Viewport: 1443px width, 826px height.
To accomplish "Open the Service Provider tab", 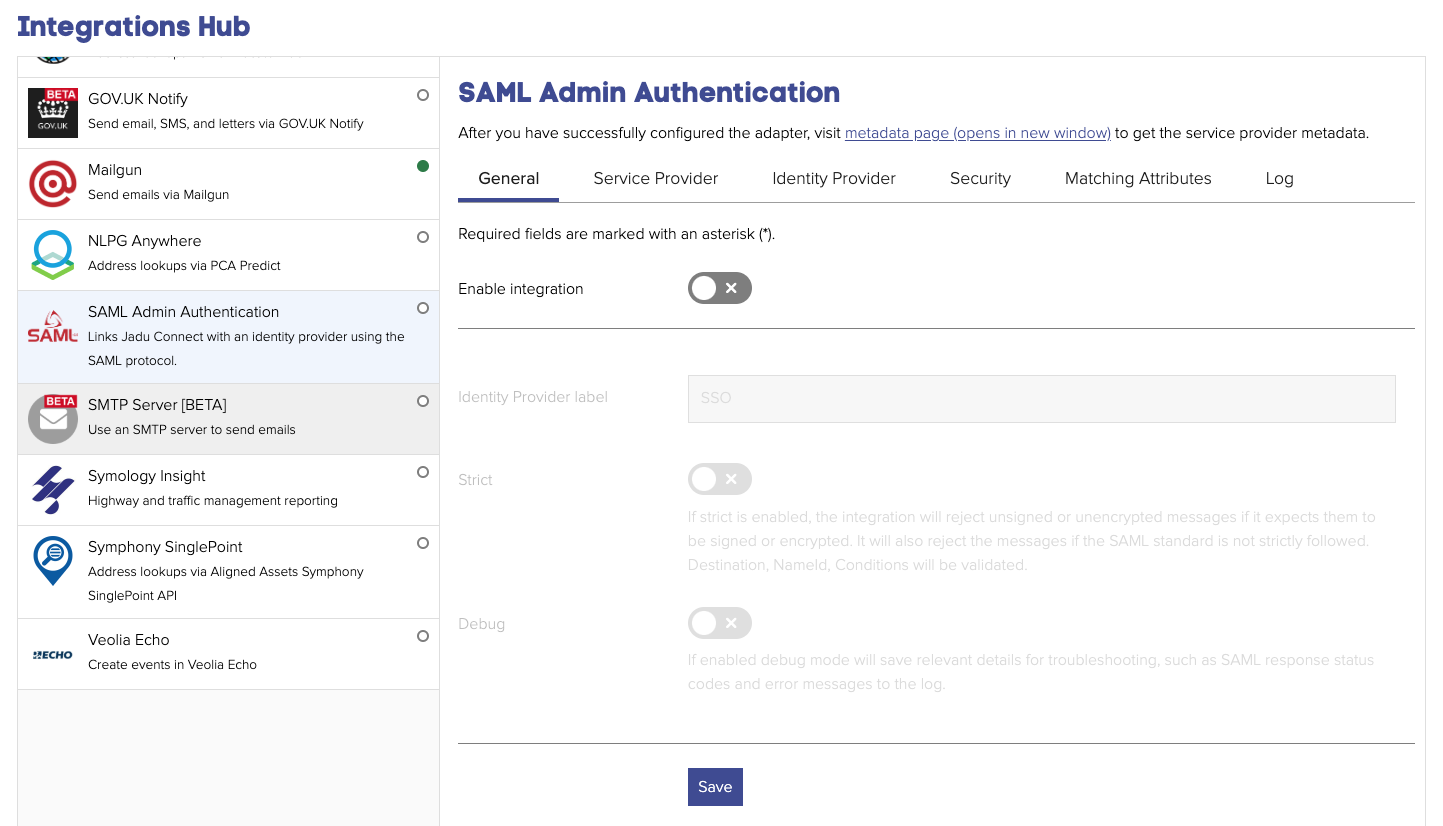I will tap(656, 178).
